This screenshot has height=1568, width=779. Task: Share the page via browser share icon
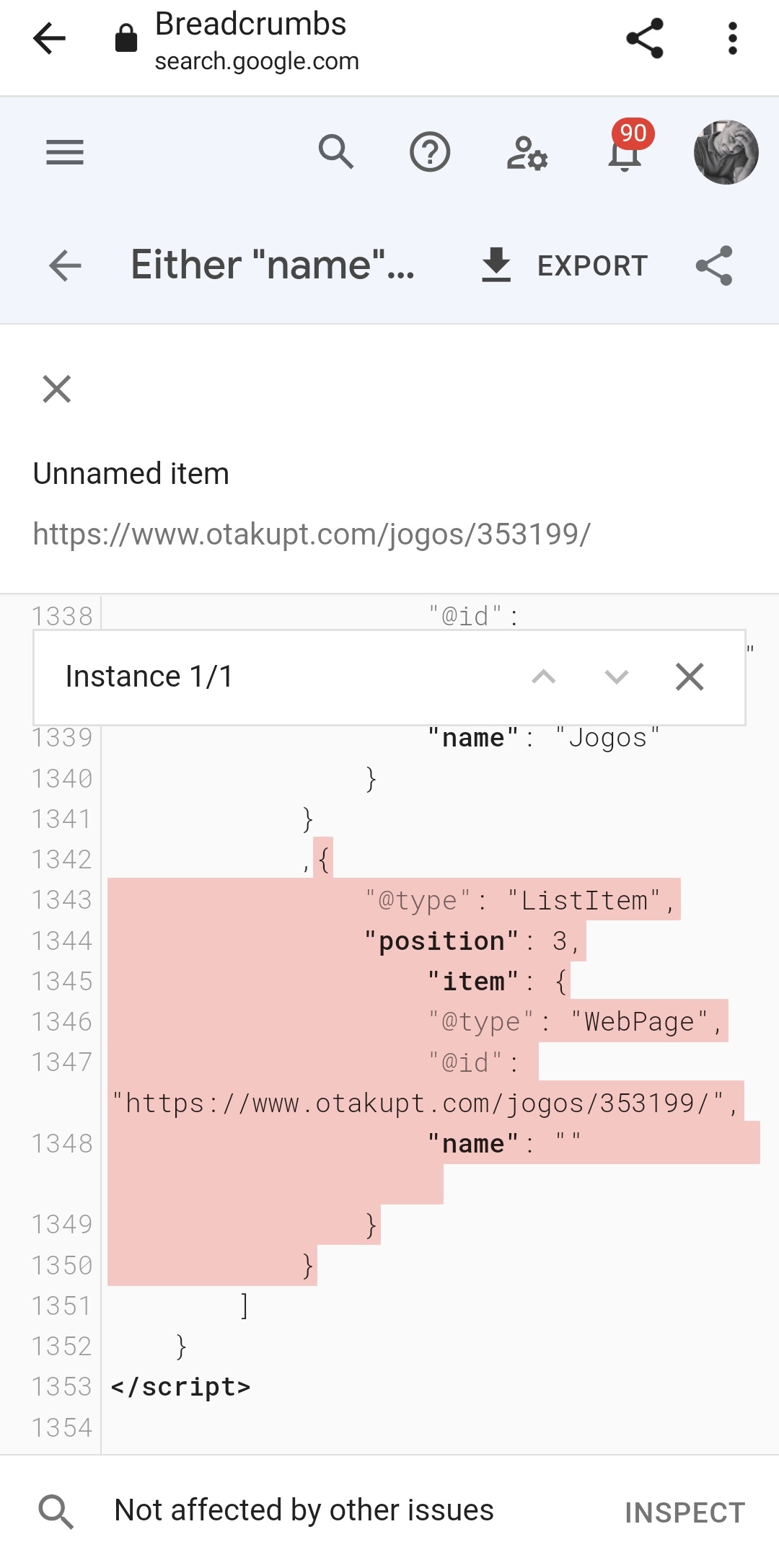645,38
